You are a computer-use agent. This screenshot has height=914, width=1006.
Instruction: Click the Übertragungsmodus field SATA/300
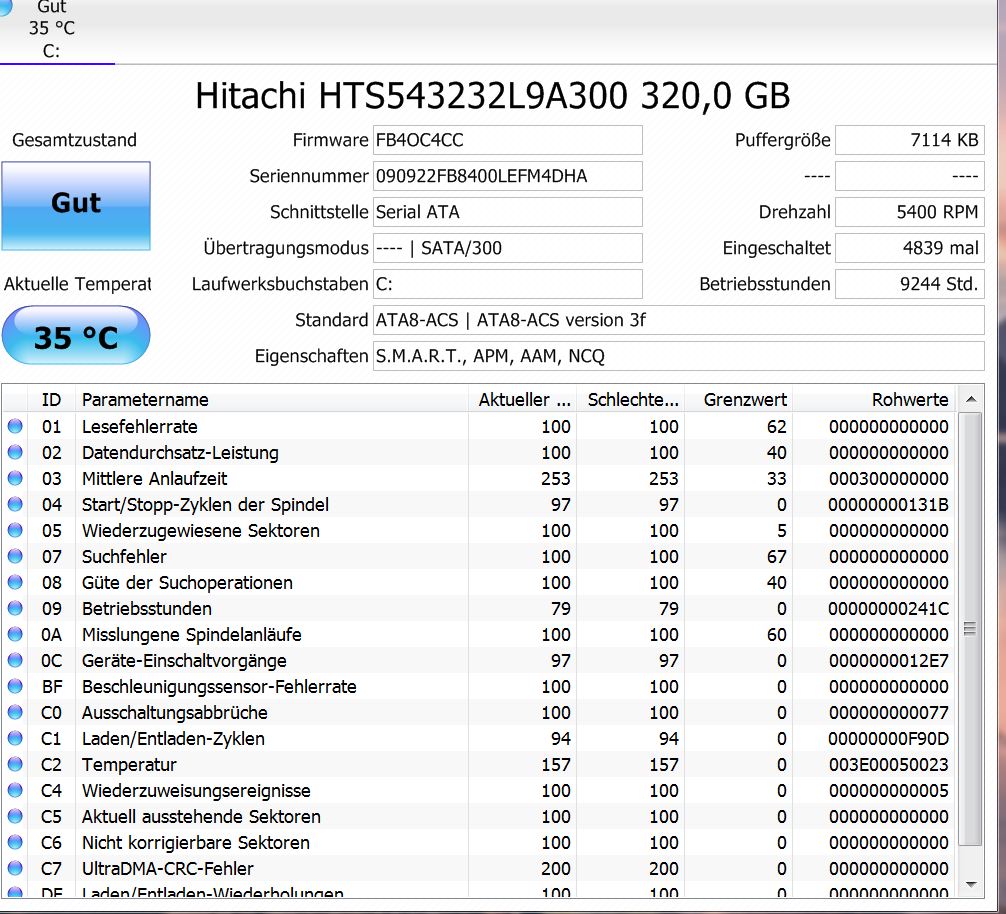click(507, 248)
